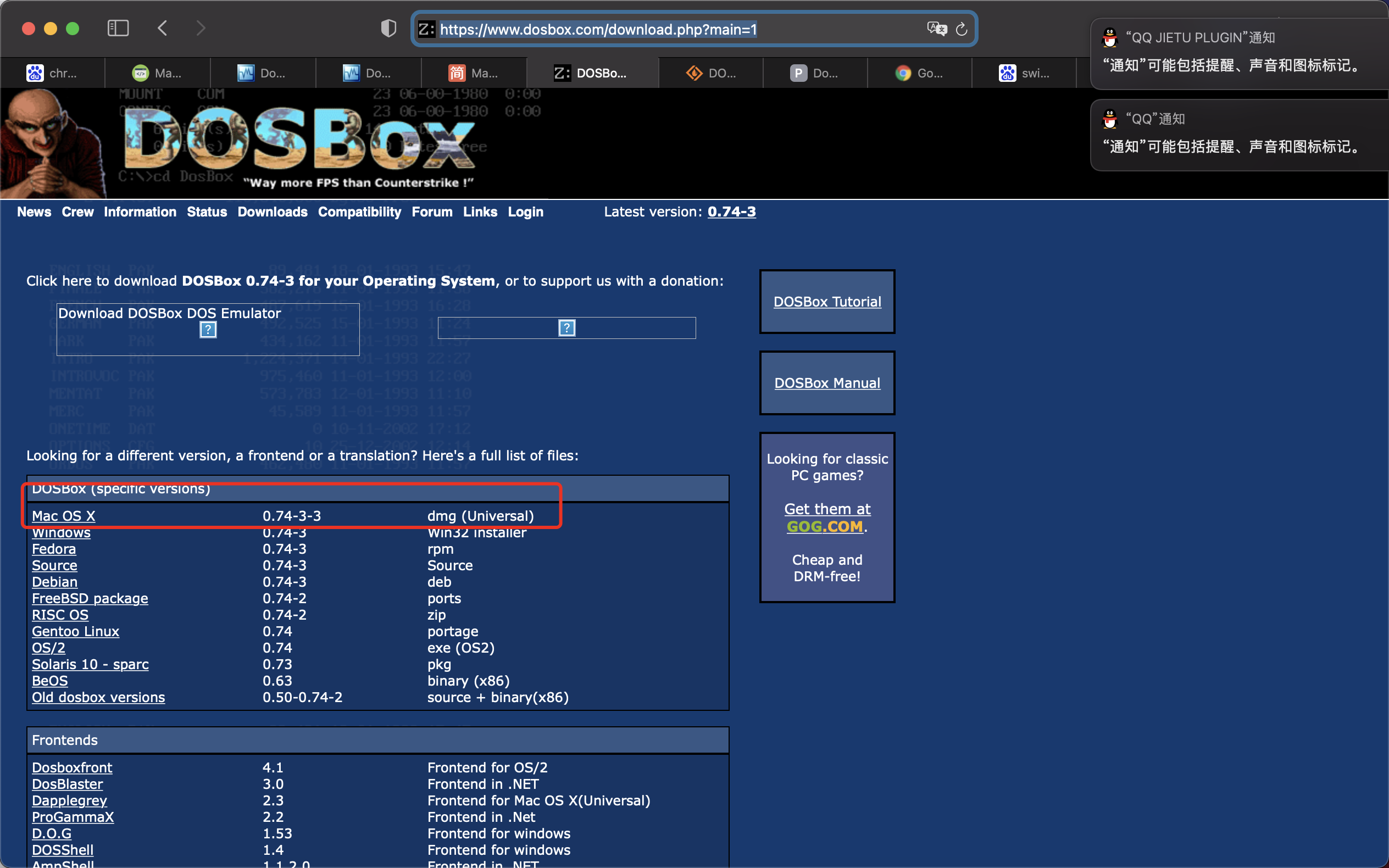Open the News section
Screen dimensions: 1389x868
click(x=34, y=212)
